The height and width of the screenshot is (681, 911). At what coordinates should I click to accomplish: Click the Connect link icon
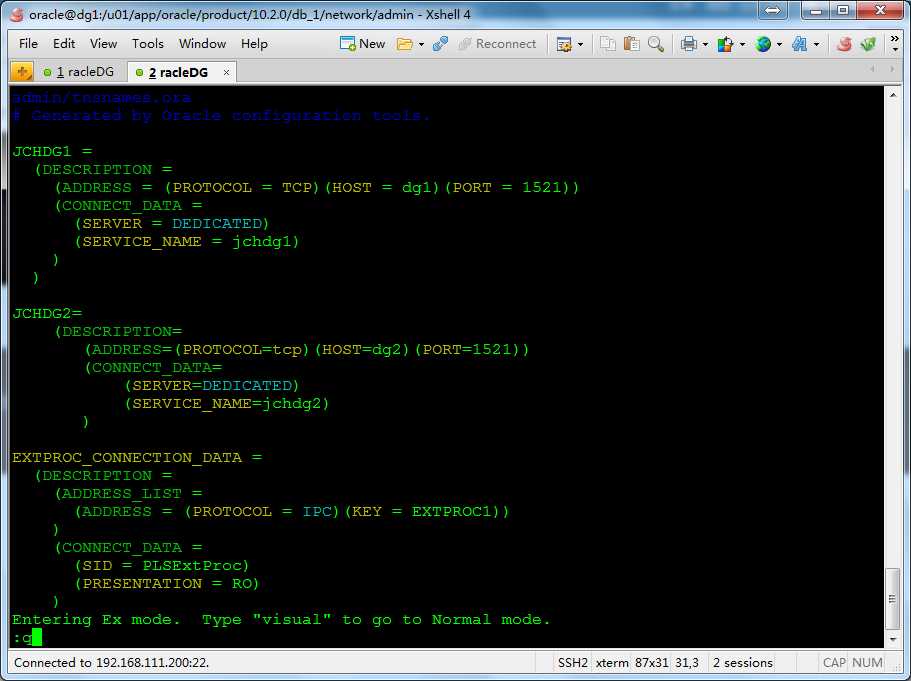[x=440, y=44]
